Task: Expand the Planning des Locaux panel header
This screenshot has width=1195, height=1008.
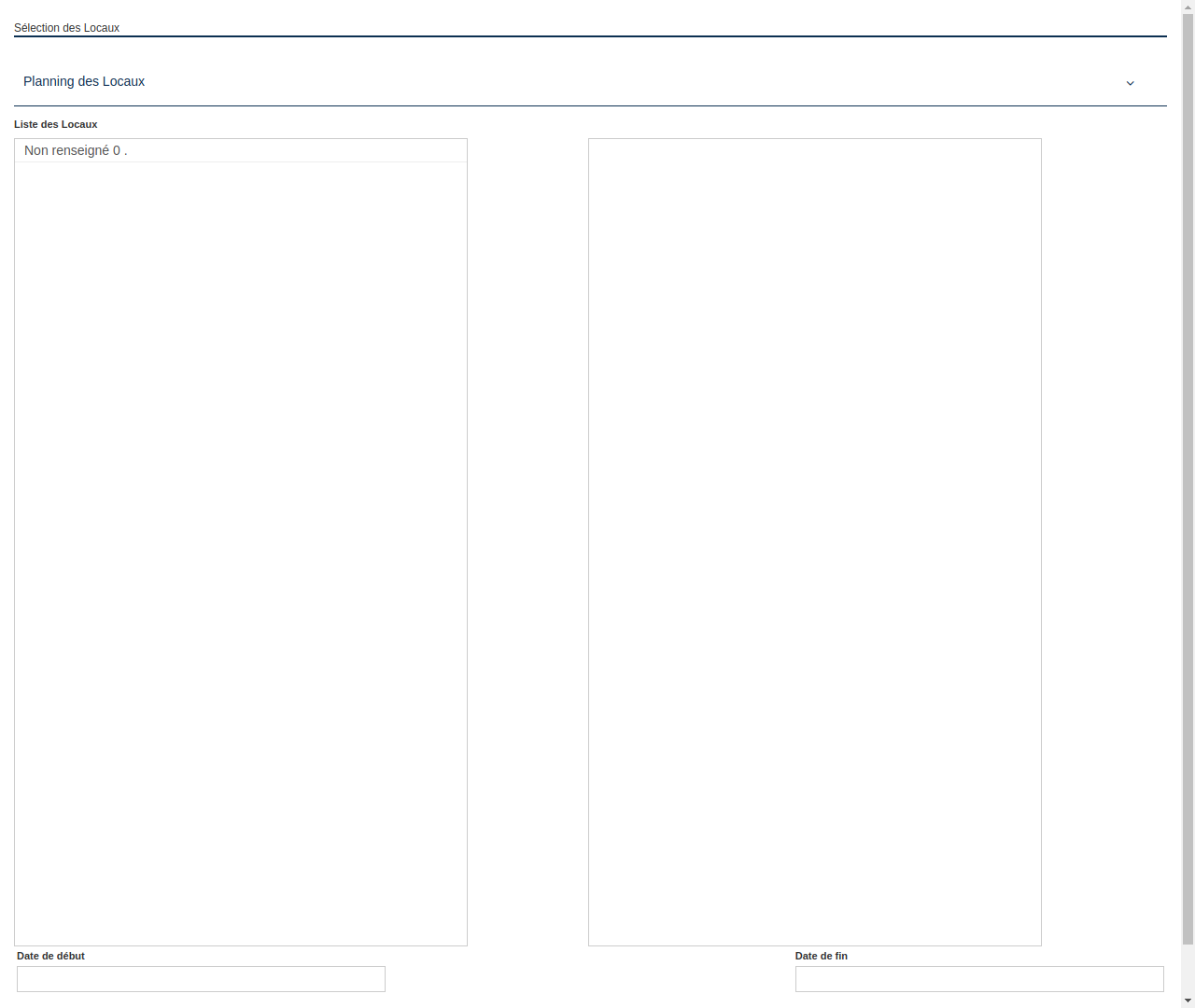Action: coord(590,82)
